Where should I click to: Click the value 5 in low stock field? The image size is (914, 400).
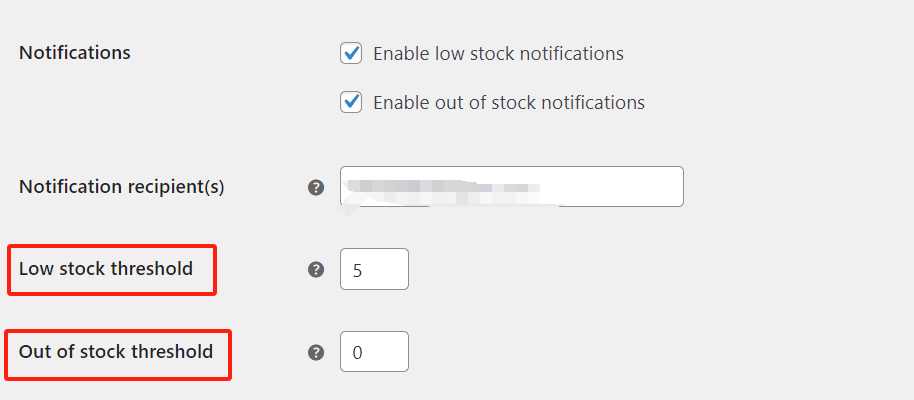pyautogui.click(x=357, y=270)
